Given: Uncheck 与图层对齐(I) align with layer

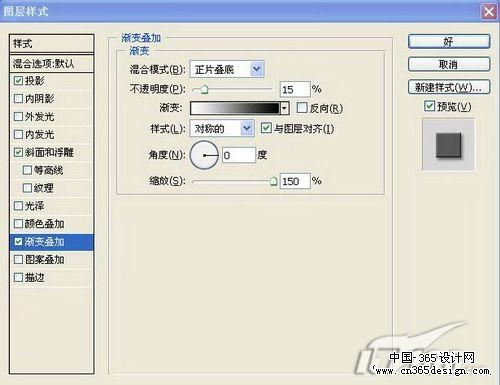Looking at the screenshot, I should [x=266, y=128].
